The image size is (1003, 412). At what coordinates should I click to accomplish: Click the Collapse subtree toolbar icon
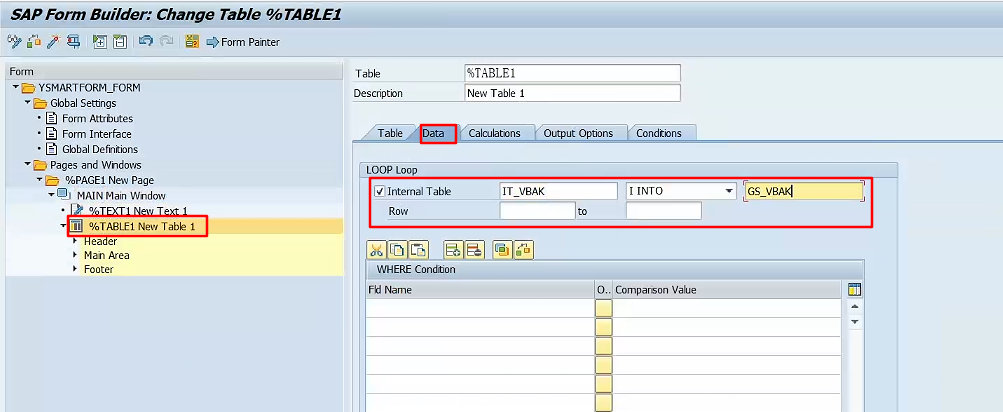pos(119,42)
